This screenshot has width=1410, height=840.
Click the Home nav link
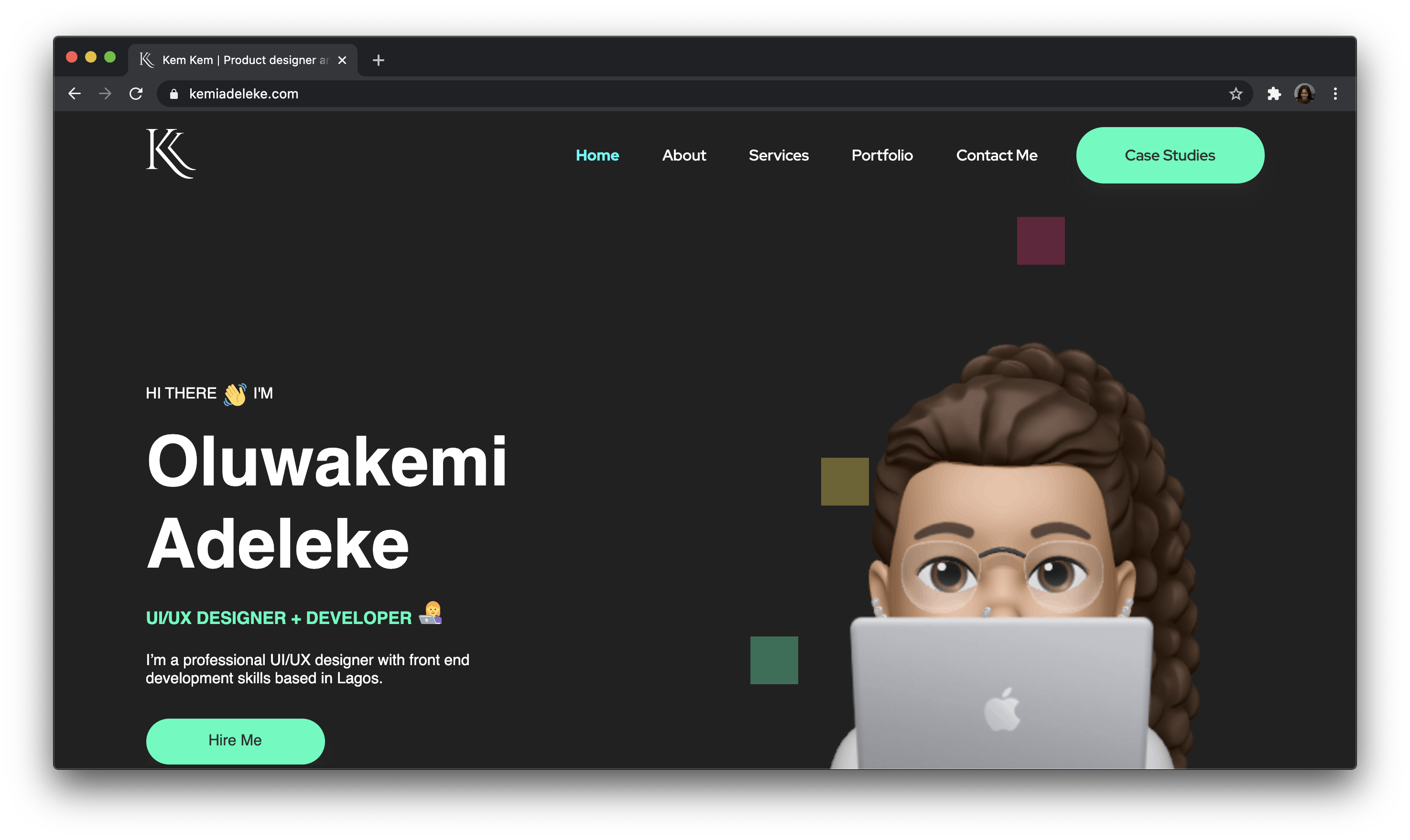[597, 155]
